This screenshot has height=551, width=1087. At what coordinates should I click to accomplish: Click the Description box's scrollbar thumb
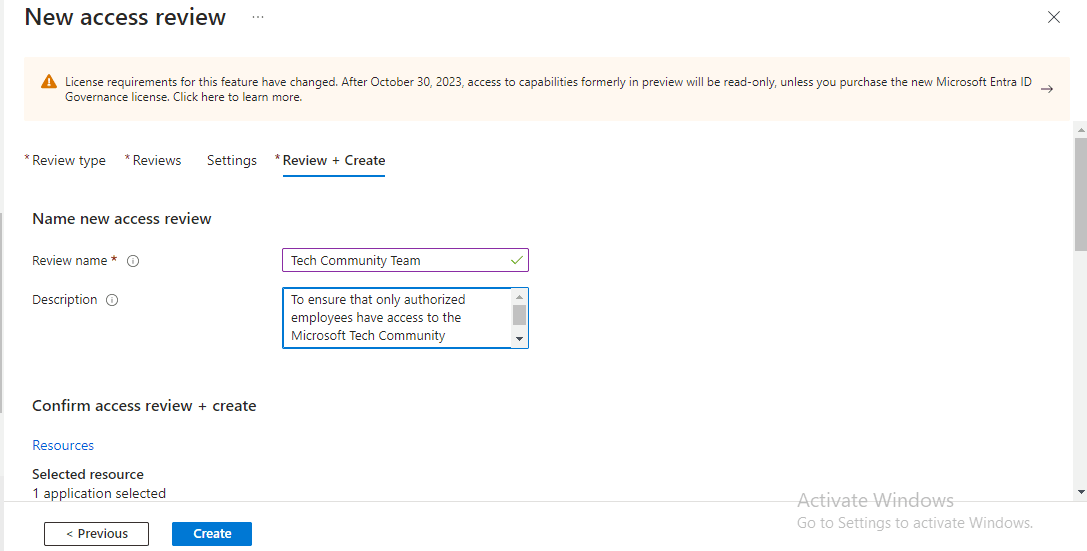tap(519, 315)
